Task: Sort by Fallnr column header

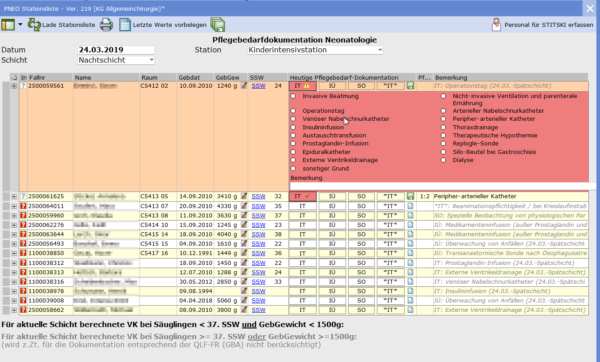Action: 50,77
